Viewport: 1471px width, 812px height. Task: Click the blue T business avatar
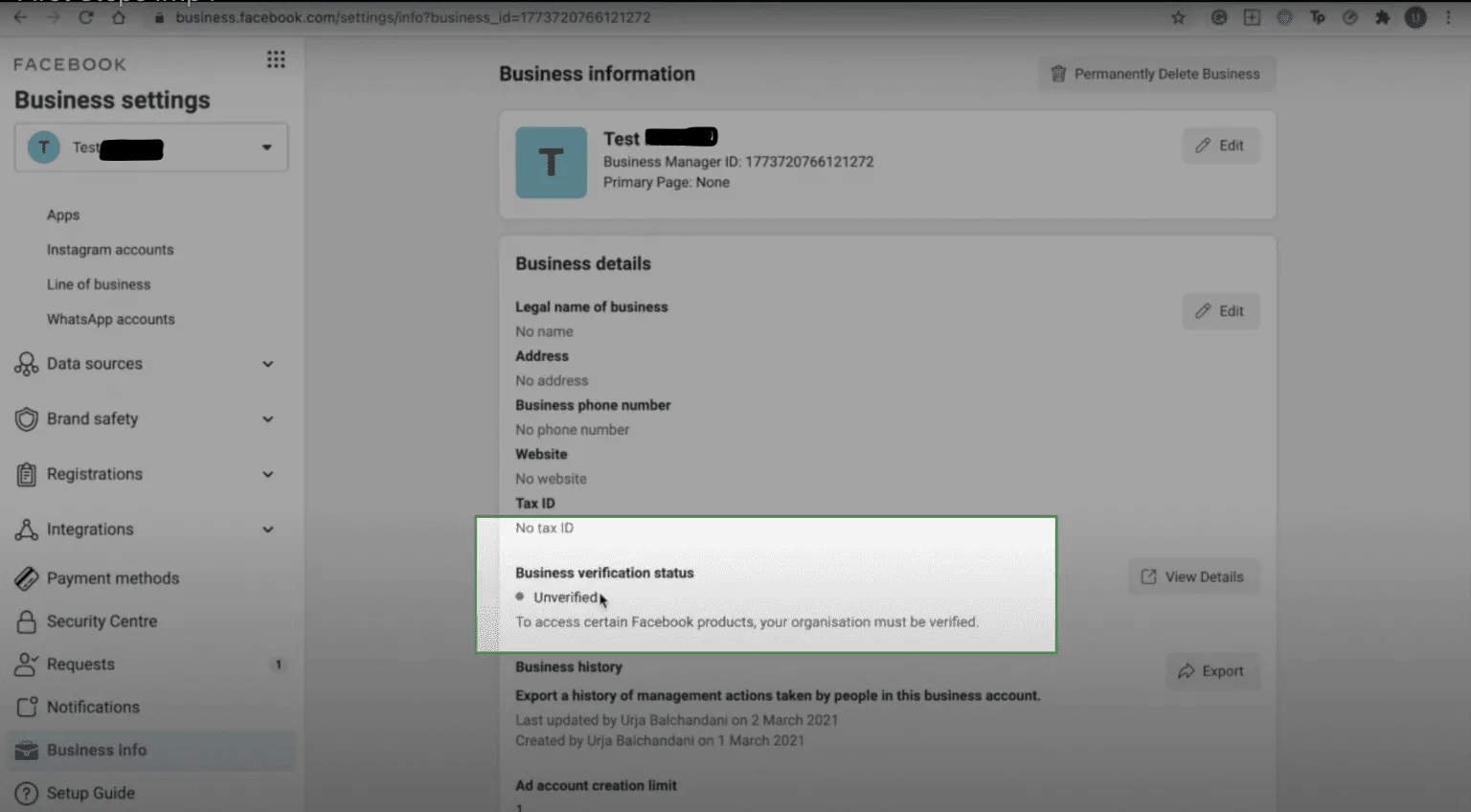551,163
